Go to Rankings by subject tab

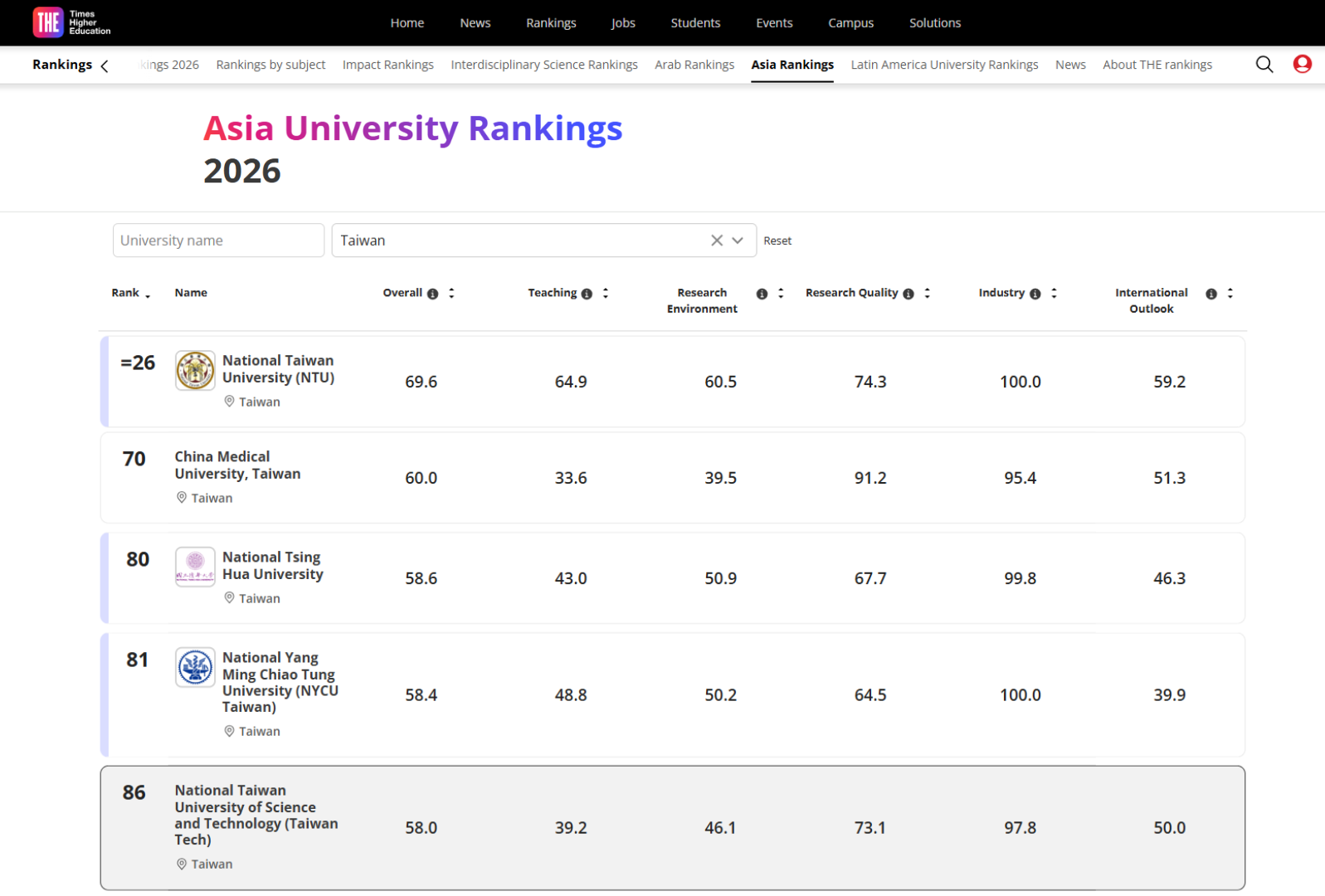tap(270, 65)
